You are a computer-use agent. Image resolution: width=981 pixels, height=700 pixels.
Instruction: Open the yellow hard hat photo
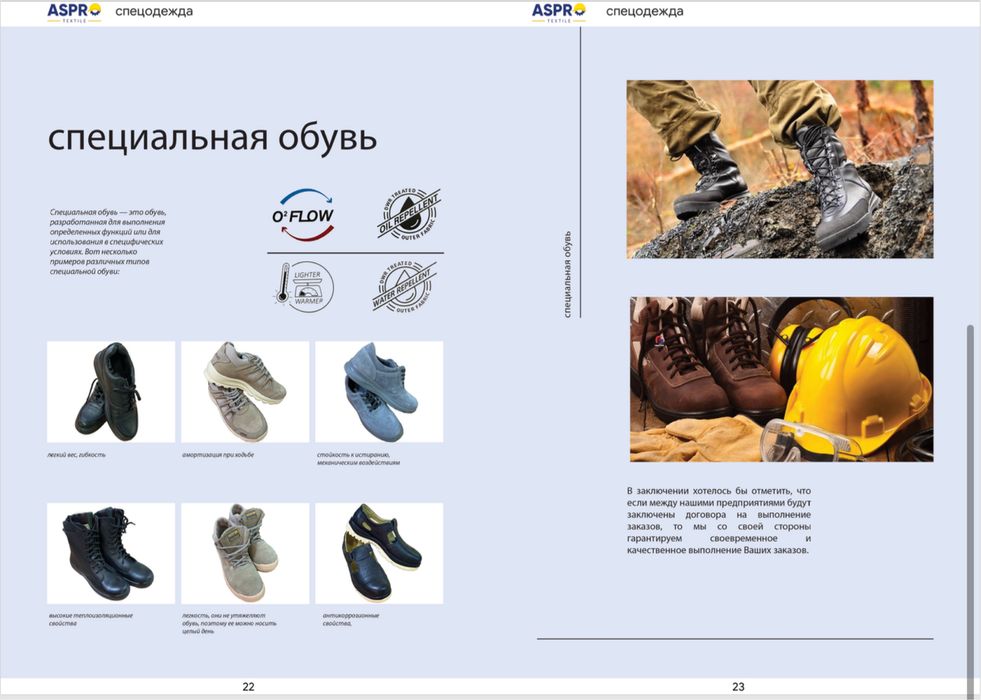click(x=781, y=379)
